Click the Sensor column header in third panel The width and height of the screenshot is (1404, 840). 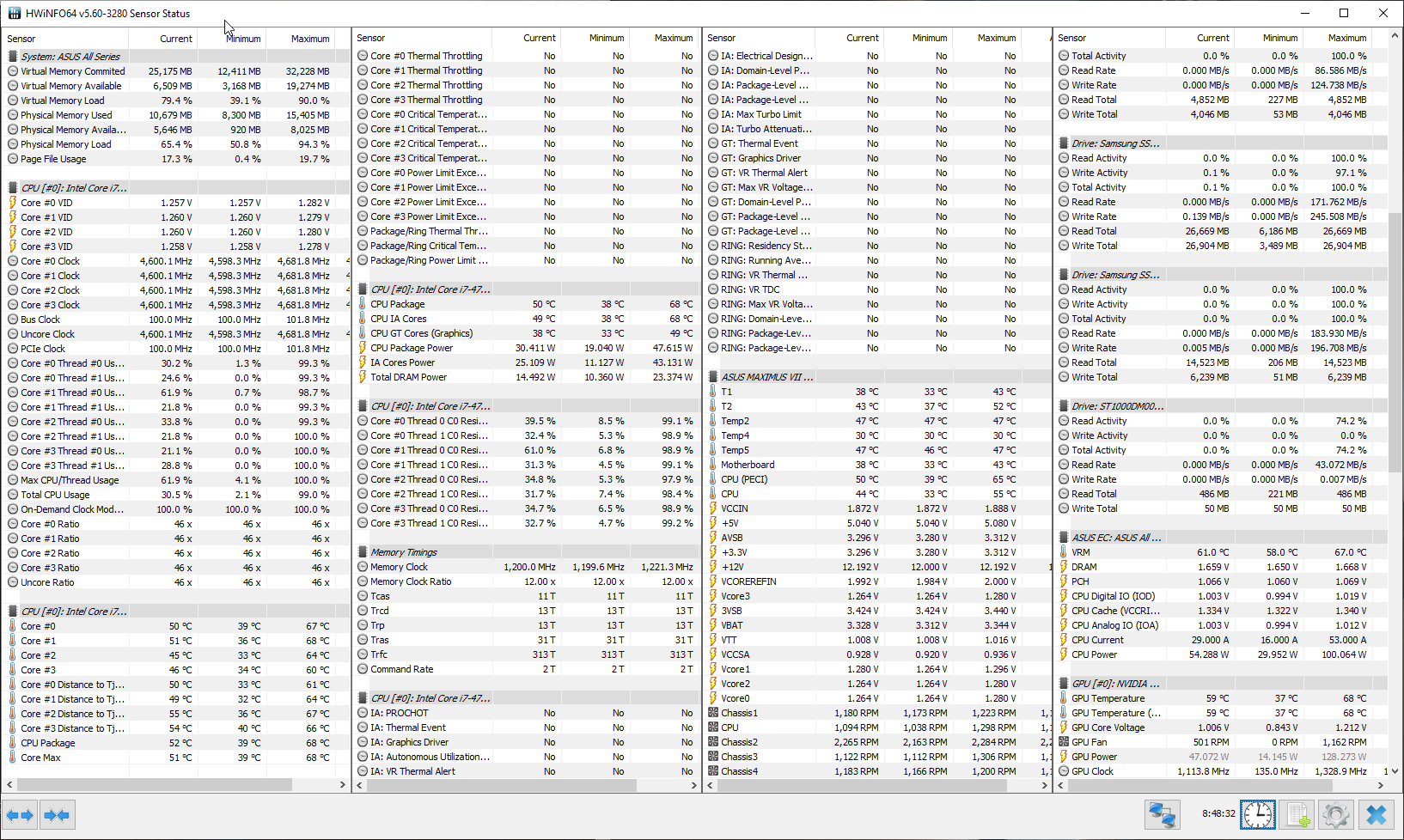722,38
